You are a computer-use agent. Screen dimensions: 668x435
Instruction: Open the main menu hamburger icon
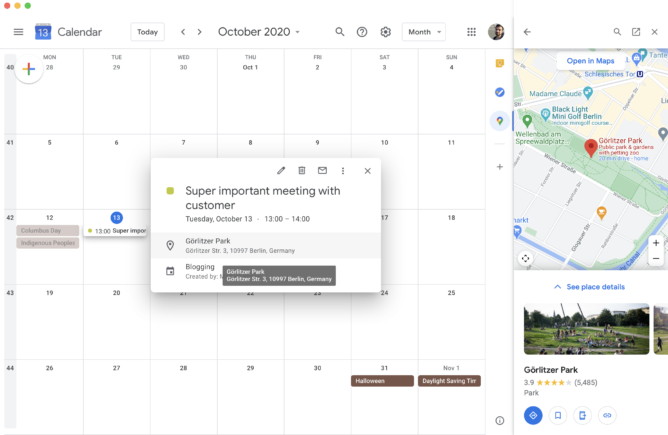tap(18, 32)
